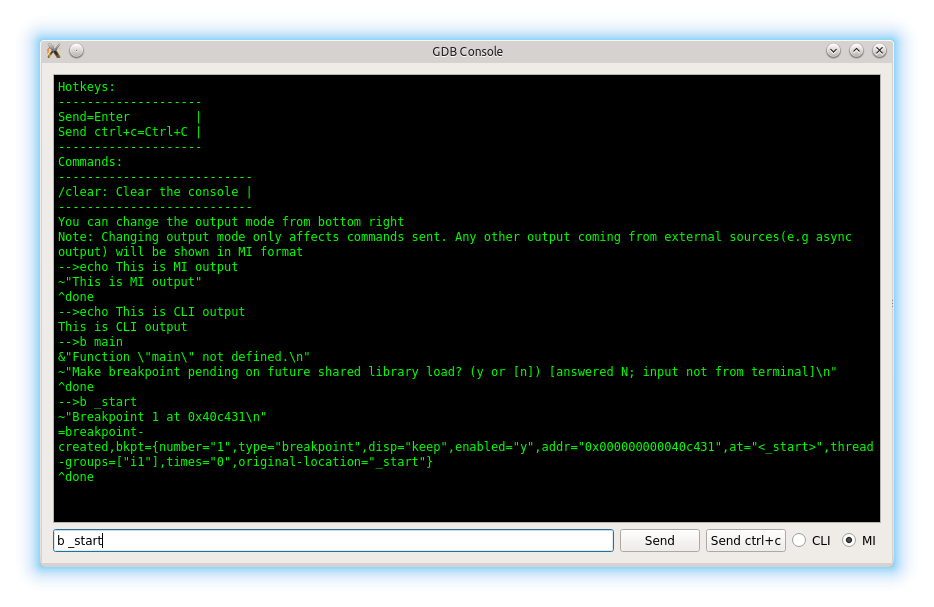Click the Send button
The image size is (934, 607).
point(659,540)
